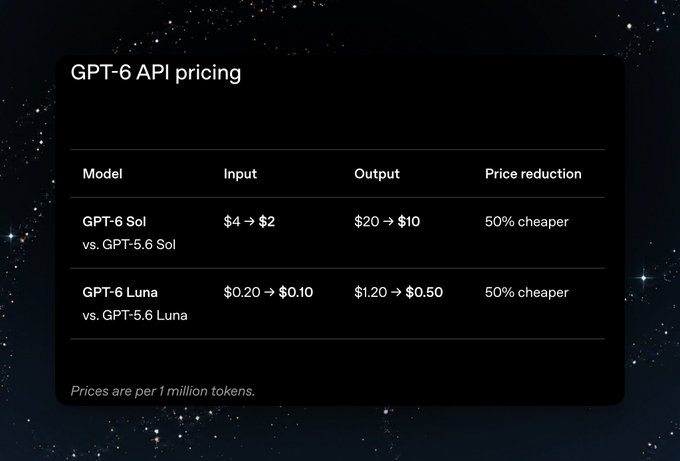
Task: Click the GPT-6 Luna model name
Action: click(120, 292)
